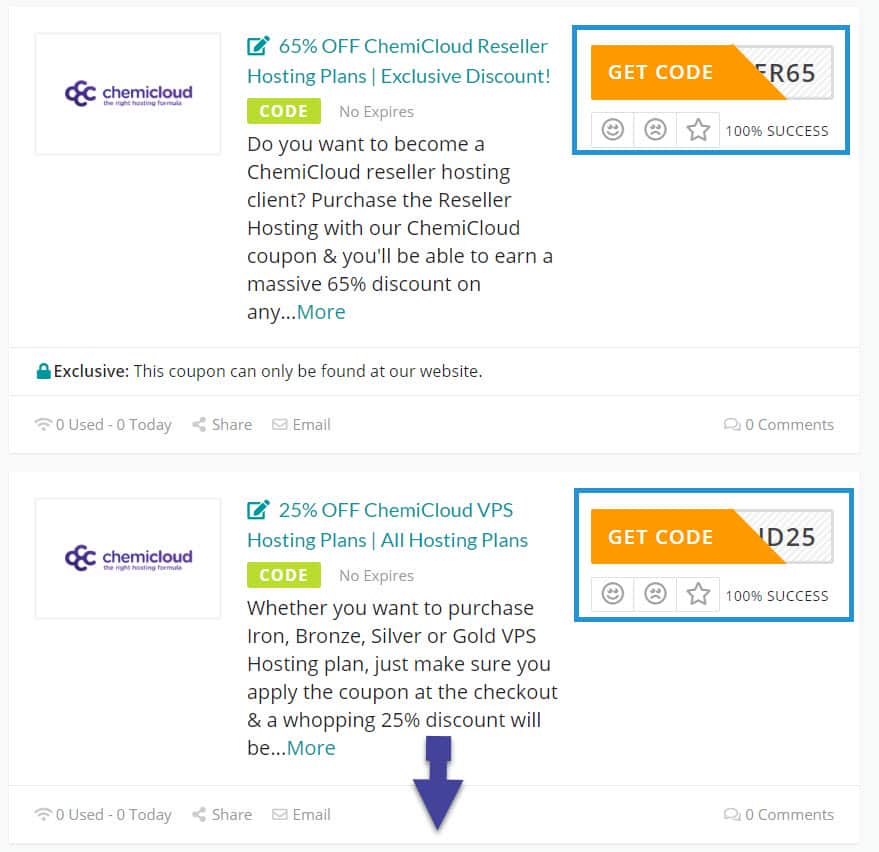Share the 65% reseller hosting coupon

point(222,424)
